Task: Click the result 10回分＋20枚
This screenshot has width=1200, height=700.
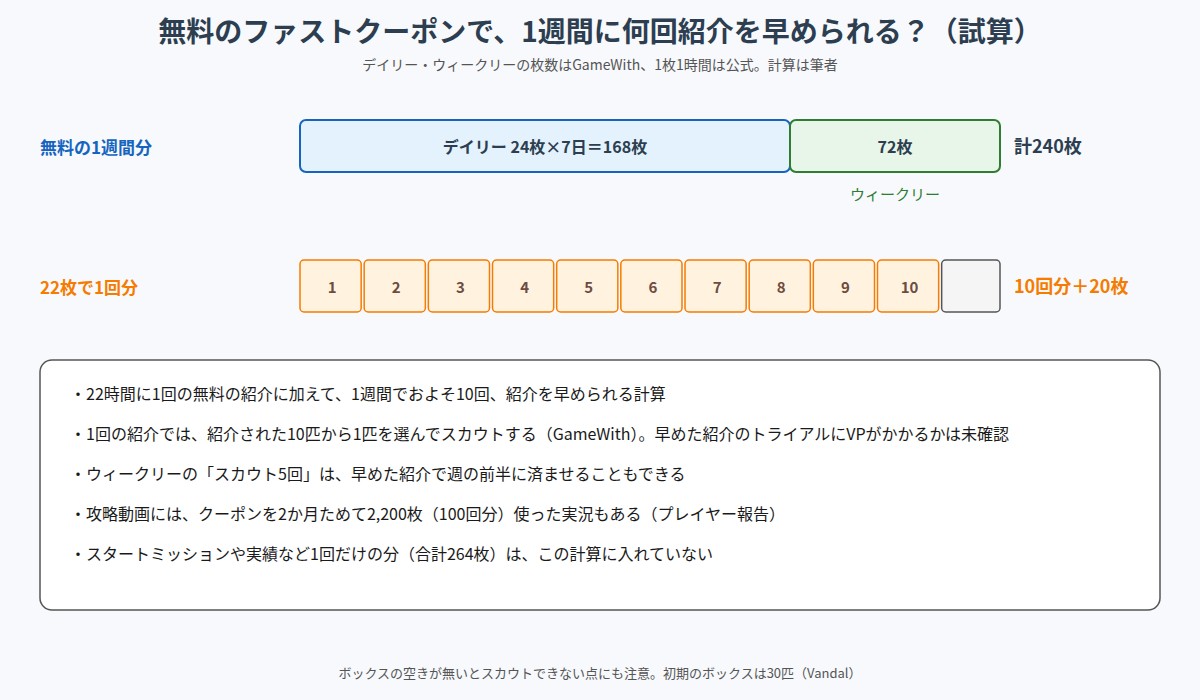Action: click(x=1071, y=286)
